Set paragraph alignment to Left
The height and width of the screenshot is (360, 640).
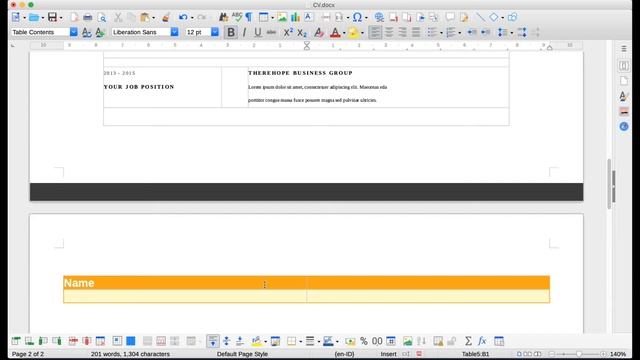375,32
